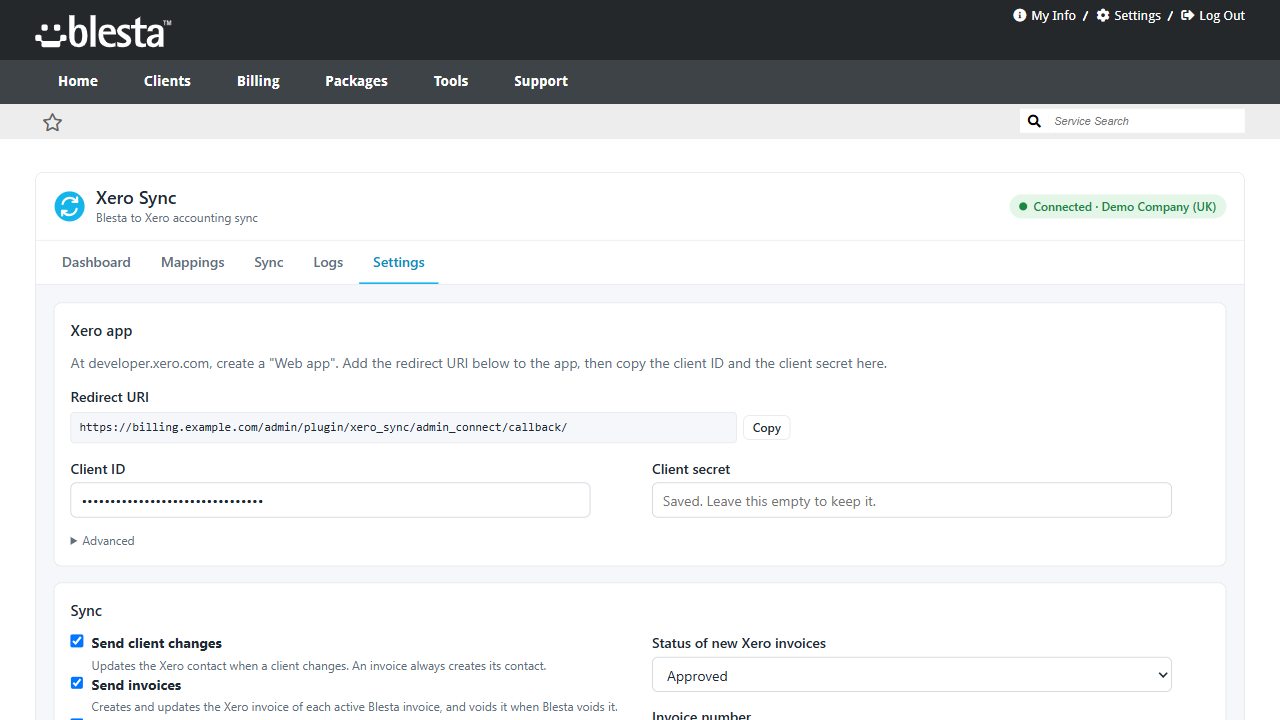This screenshot has height=720, width=1280.
Task: Open Status of new Xero invoices dropdown
Action: click(x=912, y=675)
